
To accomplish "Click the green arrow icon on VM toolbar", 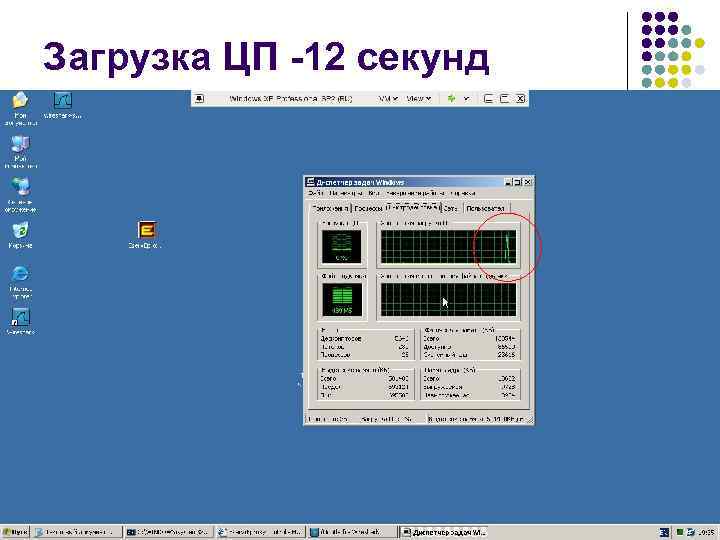I will [451, 98].
